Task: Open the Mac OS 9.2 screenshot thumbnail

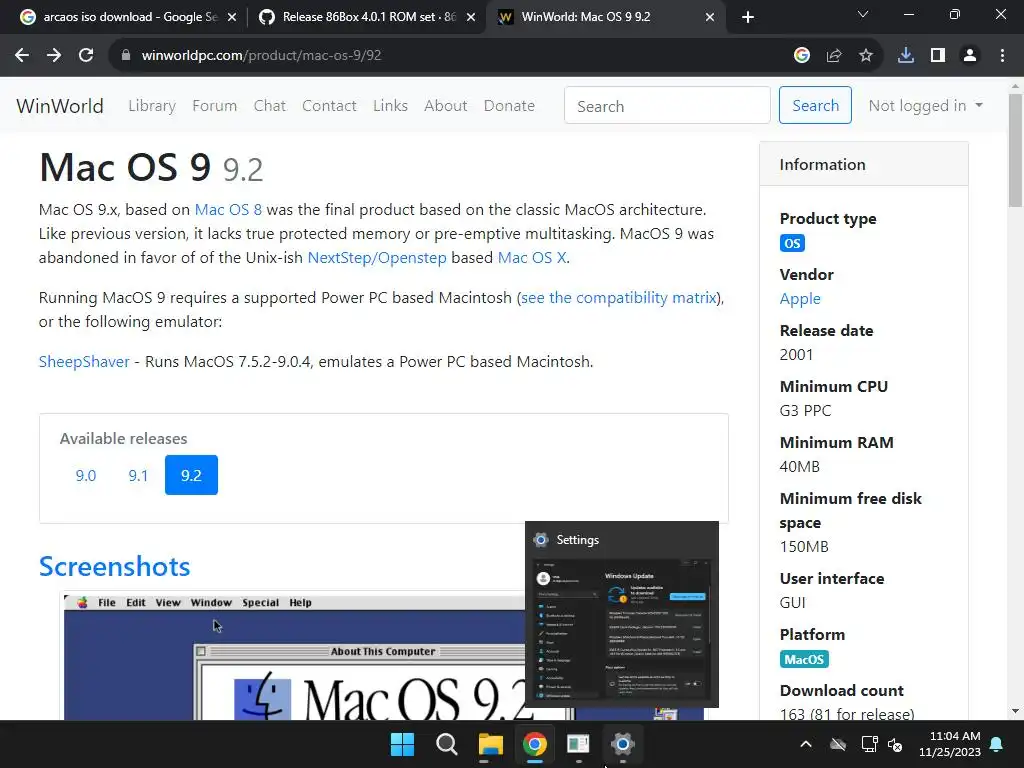Action: (294, 656)
